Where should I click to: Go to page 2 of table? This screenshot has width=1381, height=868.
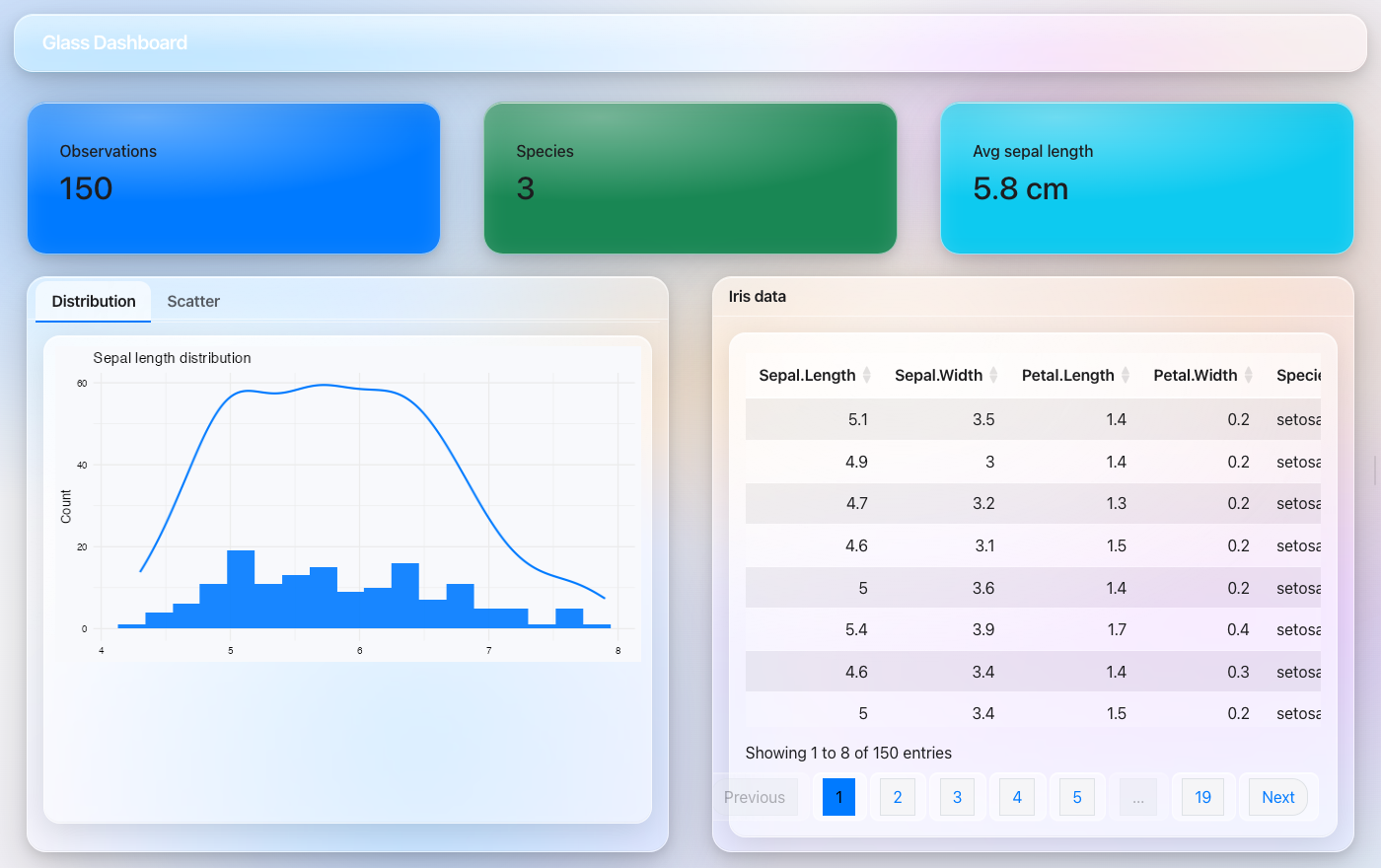point(898,797)
